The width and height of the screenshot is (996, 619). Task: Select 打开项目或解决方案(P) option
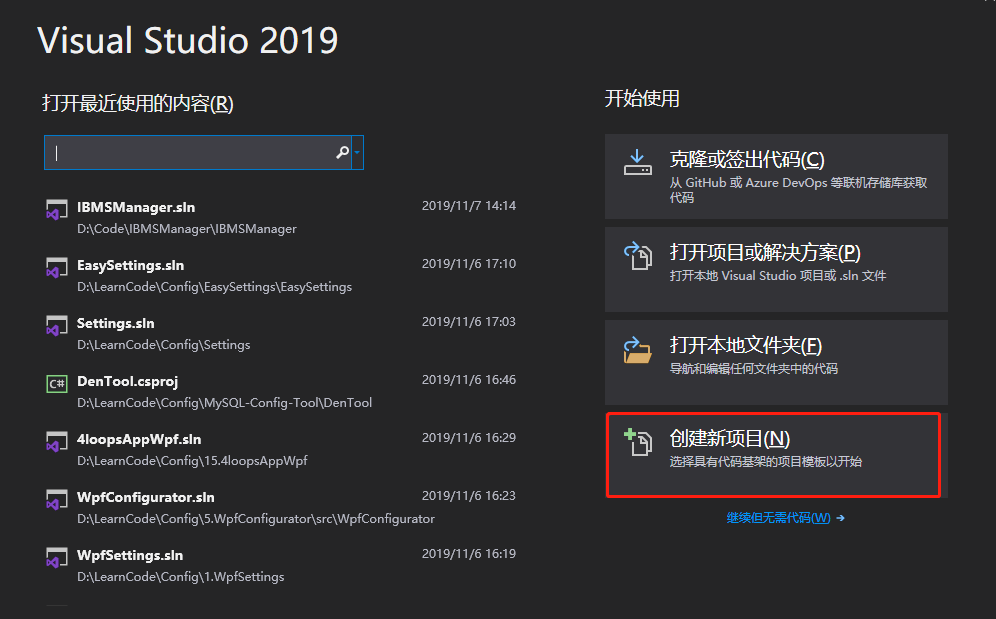[776, 269]
